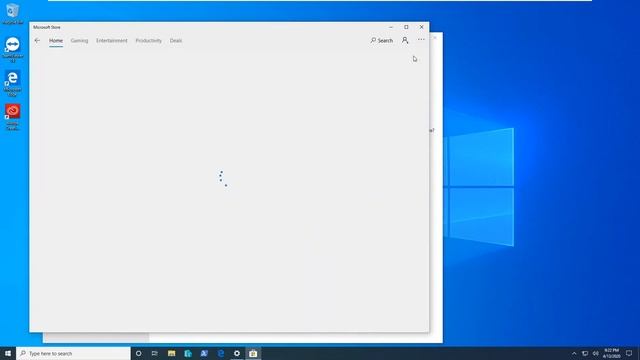
Task: Open Task View on the taskbar
Action: (x=155, y=353)
